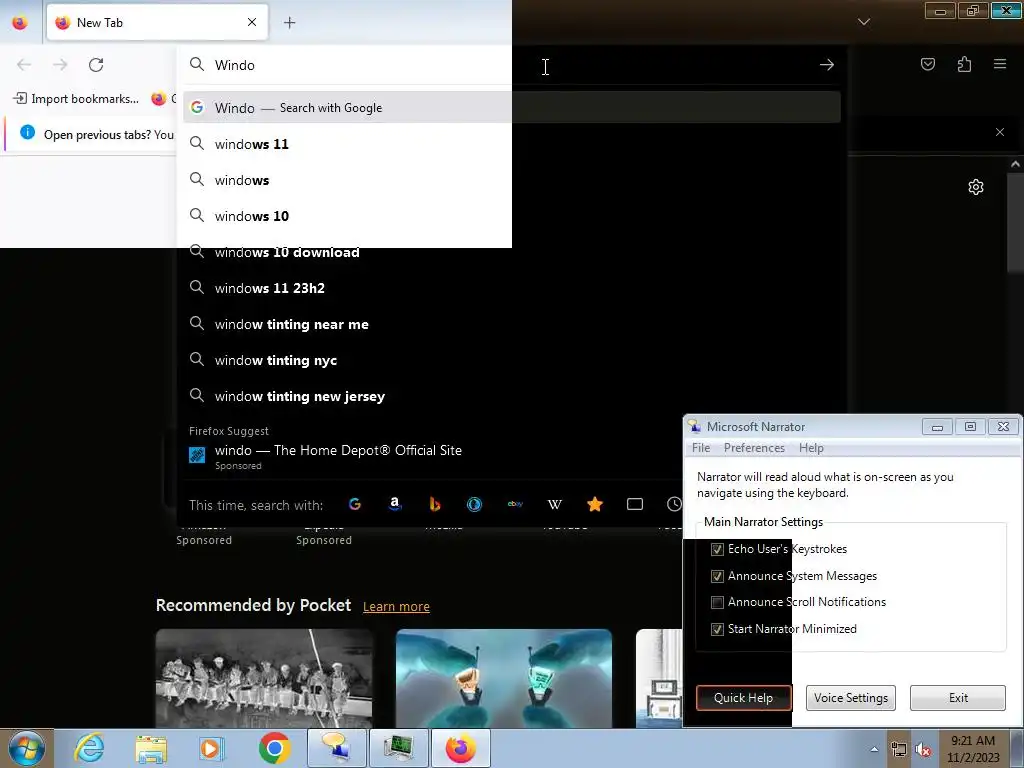Open the Windows Start button
Image resolution: width=1024 pixels, height=768 pixels.
pyautogui.click(x=26, y=748)
